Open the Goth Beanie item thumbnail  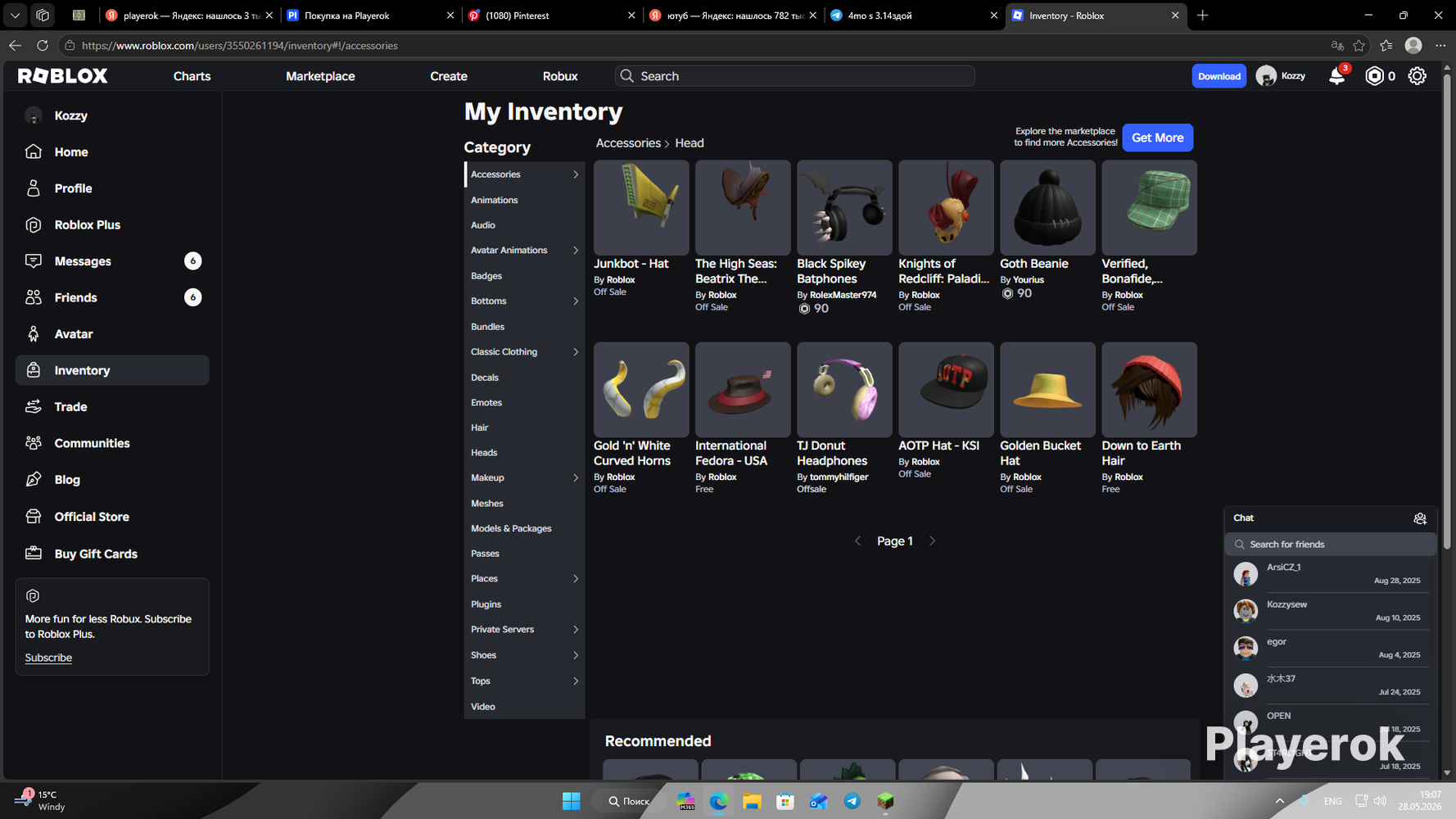pyautogui.click(x=1047, y=207)
